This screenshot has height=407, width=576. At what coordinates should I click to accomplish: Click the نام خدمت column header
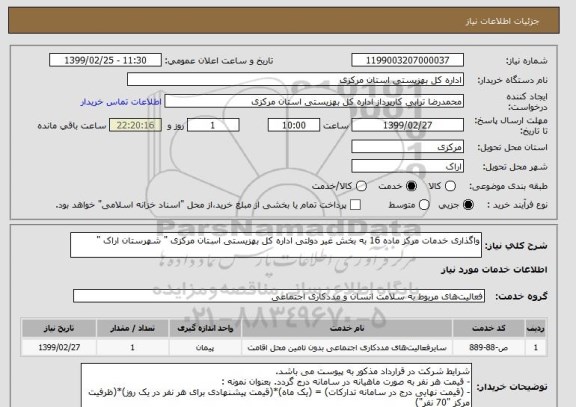click(347, 328)
